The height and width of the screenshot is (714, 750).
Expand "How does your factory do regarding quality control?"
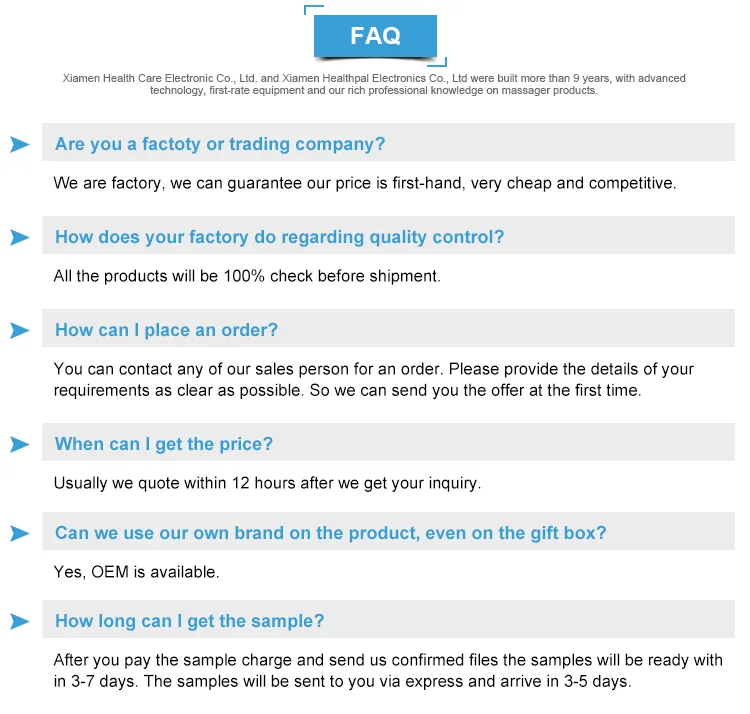[x=280, y=237]
